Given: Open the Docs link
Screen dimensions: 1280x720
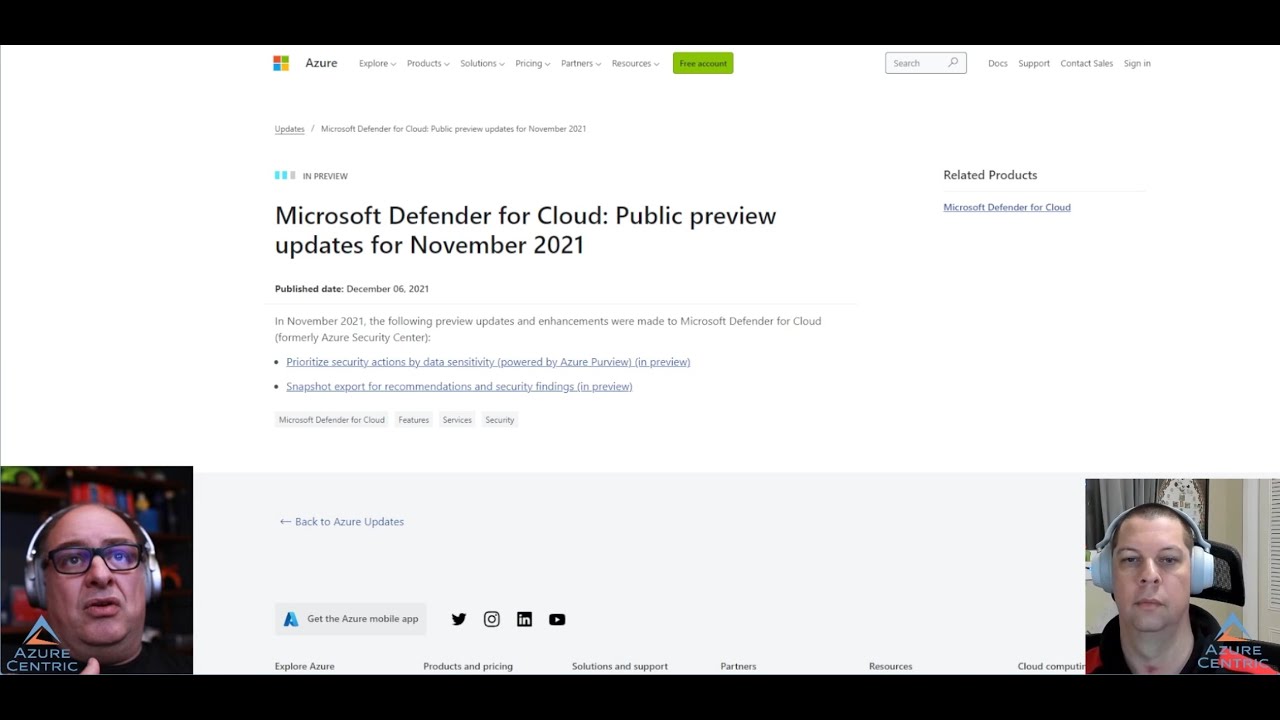Looking at the screenshot, I should pyautogui.click(x=998, y=63).
